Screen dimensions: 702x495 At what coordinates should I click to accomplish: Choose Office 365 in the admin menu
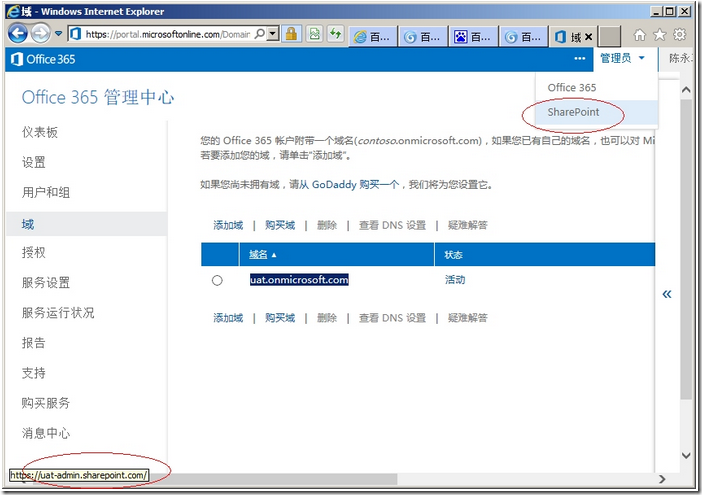point(572,88)
